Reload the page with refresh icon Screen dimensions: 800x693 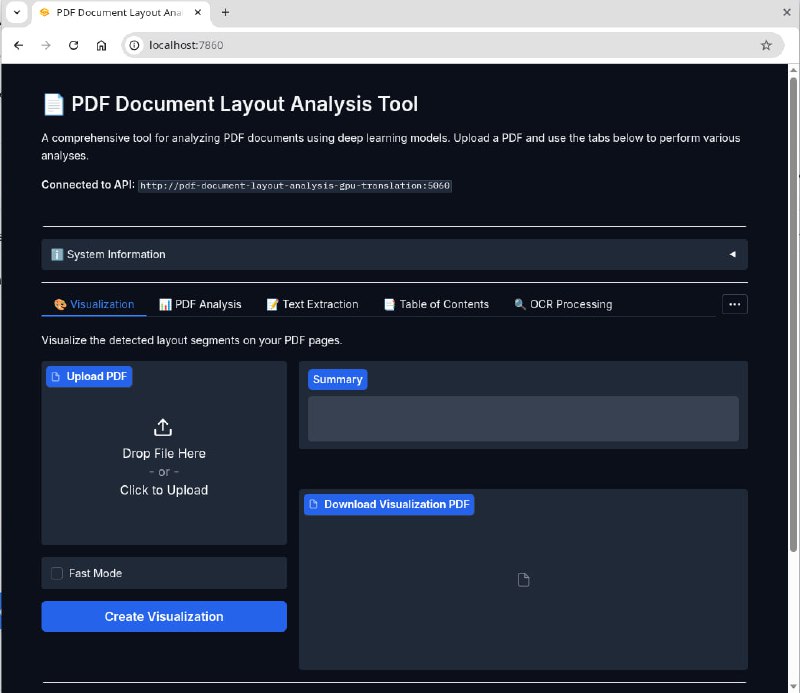[73, 45]
